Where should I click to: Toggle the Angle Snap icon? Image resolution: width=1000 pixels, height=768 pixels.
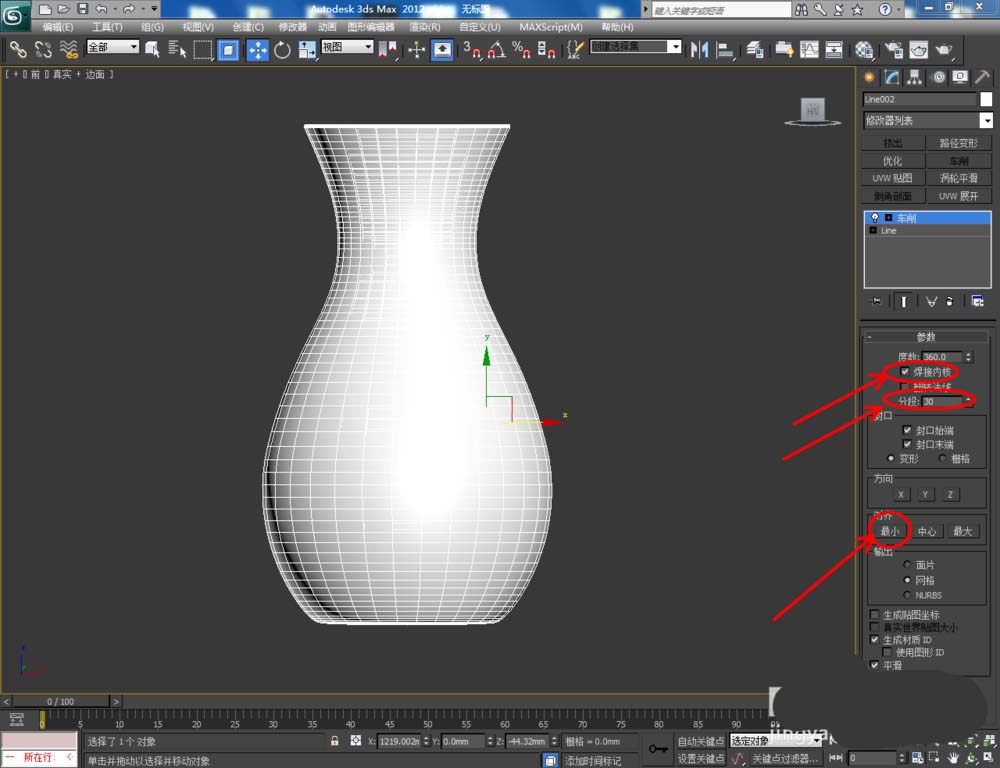(497, 49)
